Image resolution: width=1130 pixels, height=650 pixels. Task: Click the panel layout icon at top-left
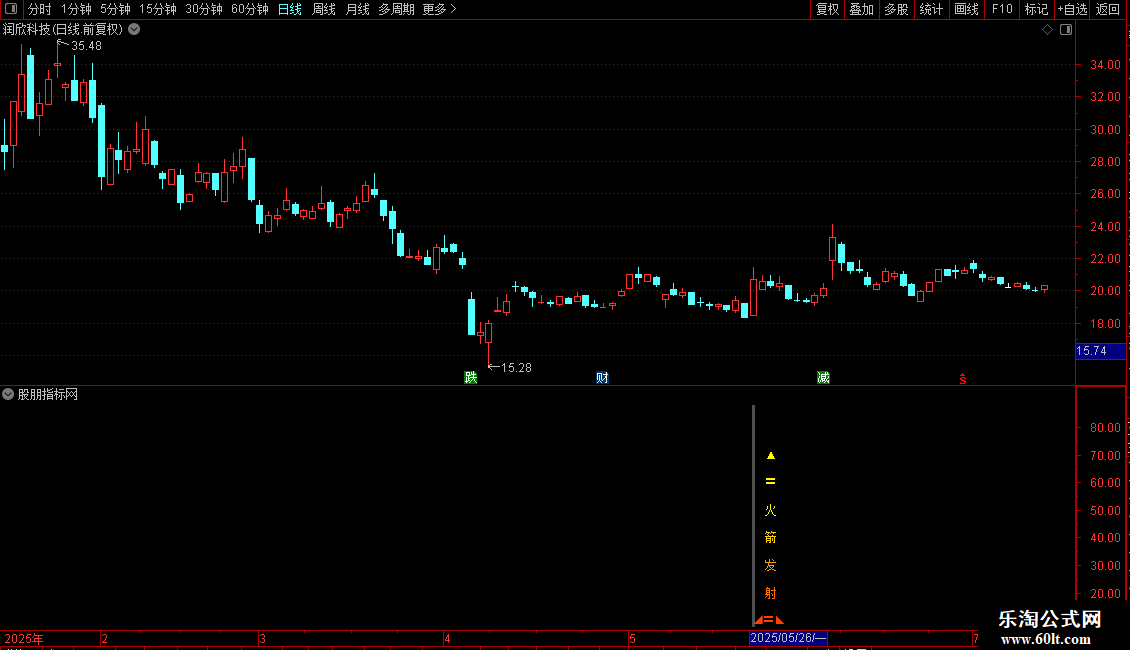11,9
